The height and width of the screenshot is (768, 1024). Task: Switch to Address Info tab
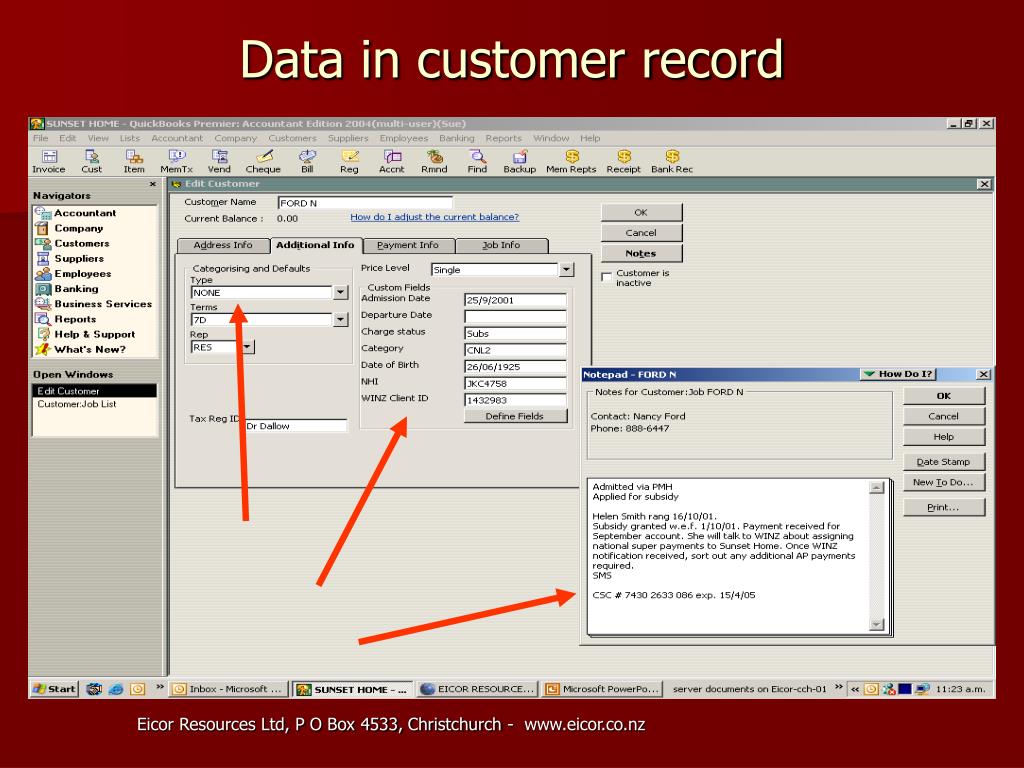click(223, 245)
